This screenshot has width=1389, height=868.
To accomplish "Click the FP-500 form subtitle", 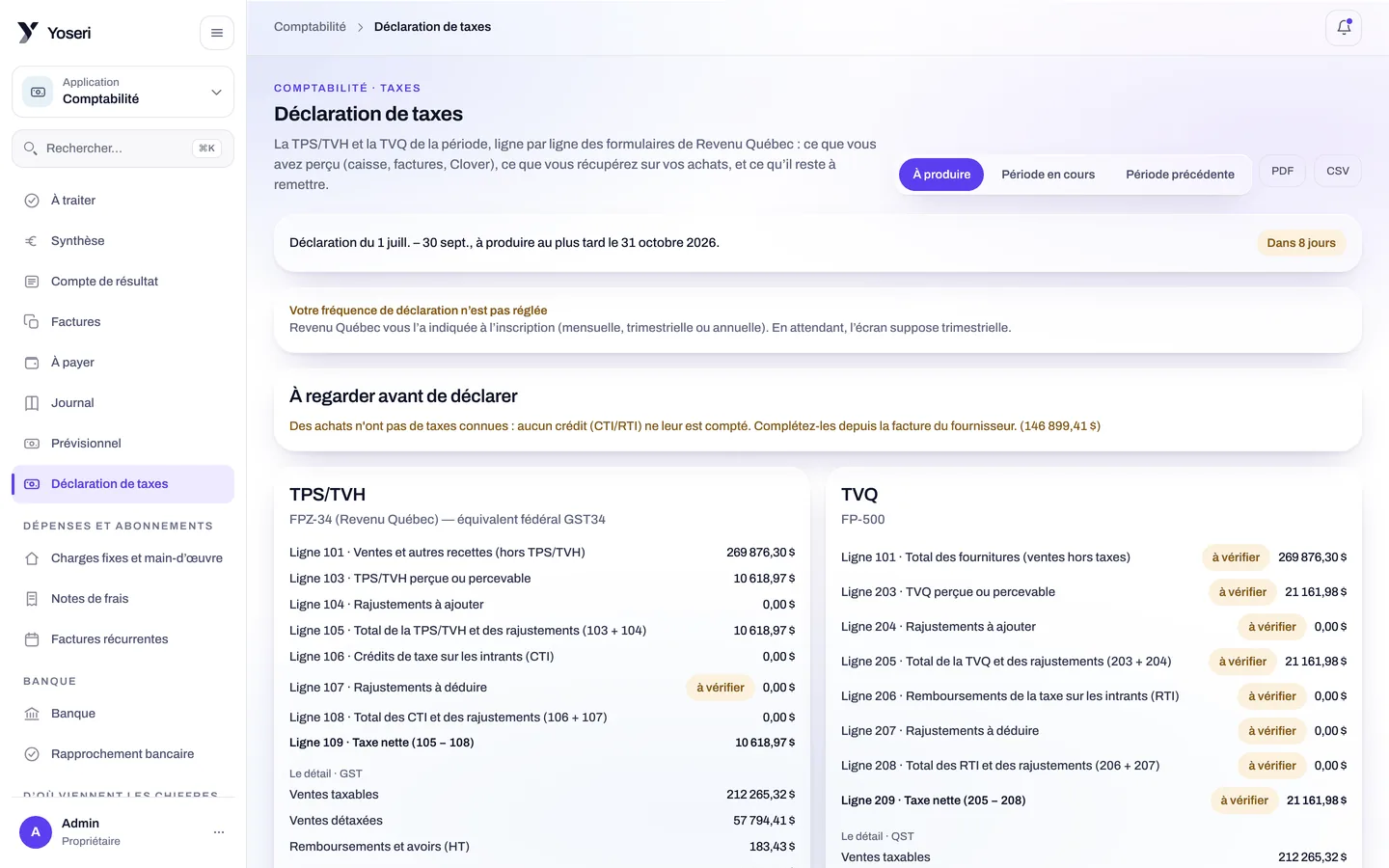I will [x=863, y=520].
